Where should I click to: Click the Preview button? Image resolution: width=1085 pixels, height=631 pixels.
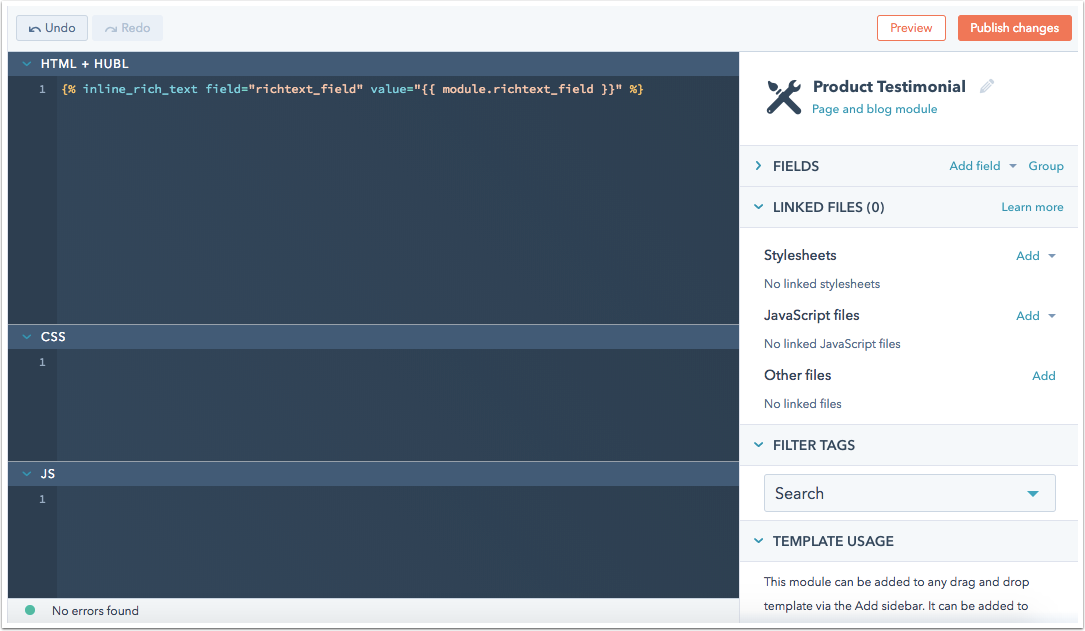click(910, 28)
